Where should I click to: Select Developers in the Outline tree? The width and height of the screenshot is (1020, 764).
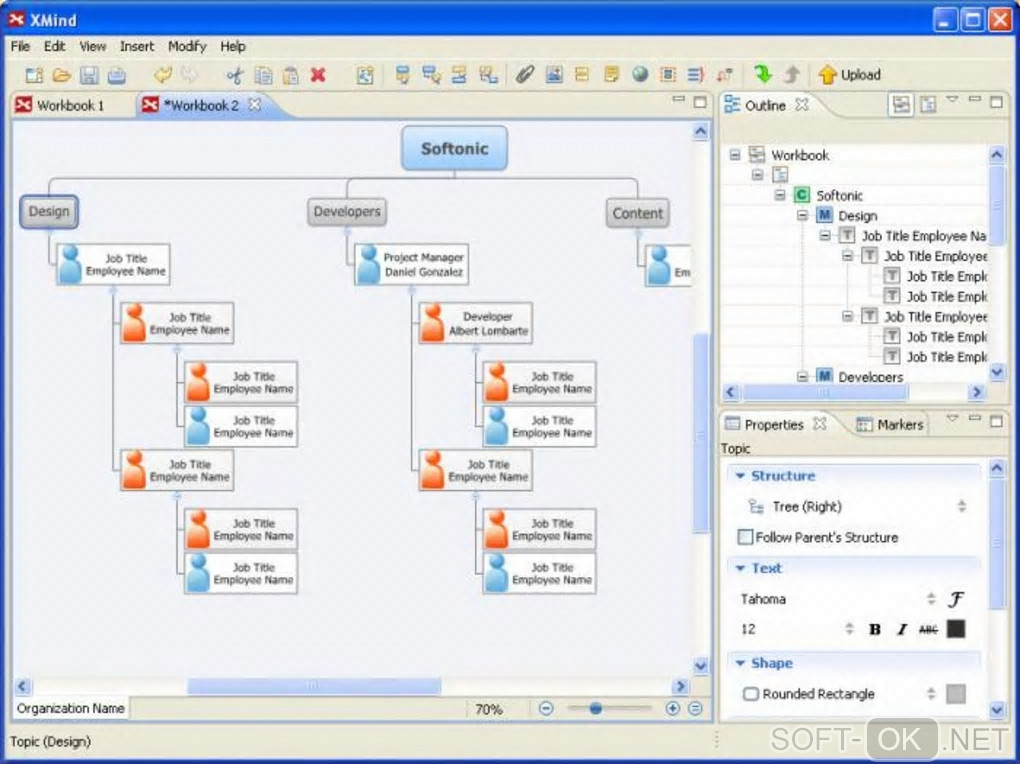[x=870, y=377]
